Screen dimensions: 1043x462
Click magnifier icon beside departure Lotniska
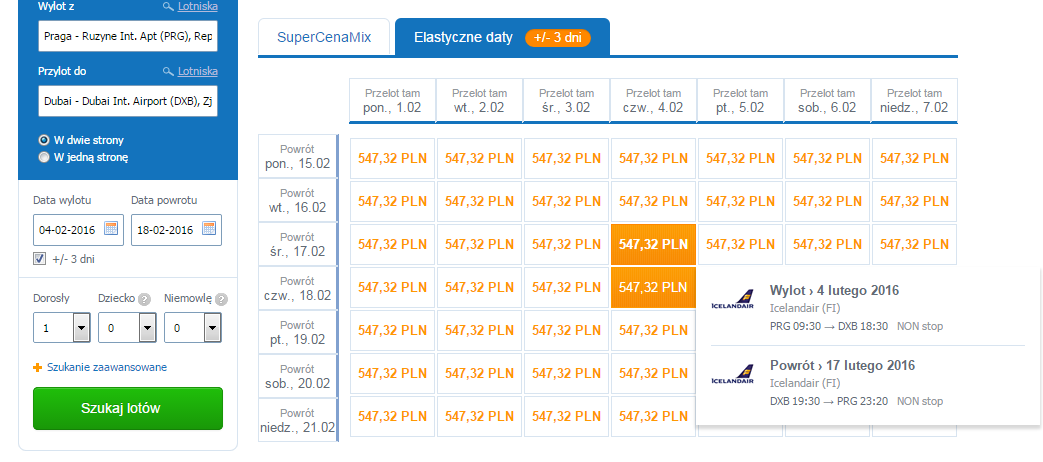[x=168, y=7]
